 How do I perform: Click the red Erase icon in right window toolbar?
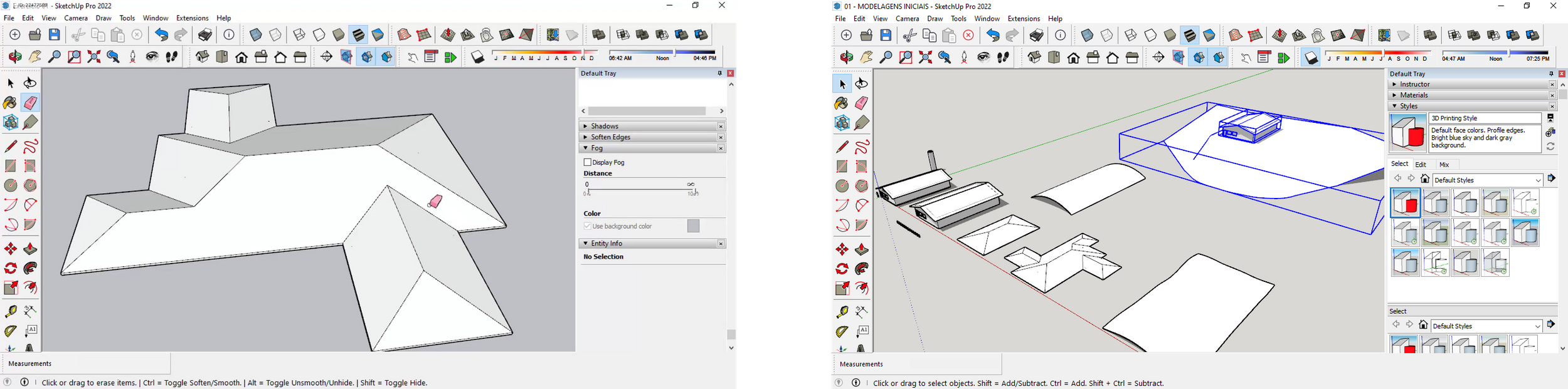point(968,36)
